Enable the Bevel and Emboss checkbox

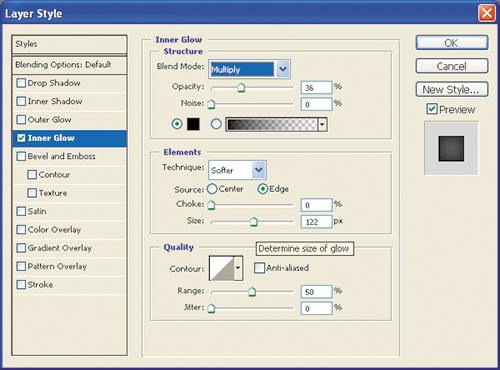tap(21, 156)
